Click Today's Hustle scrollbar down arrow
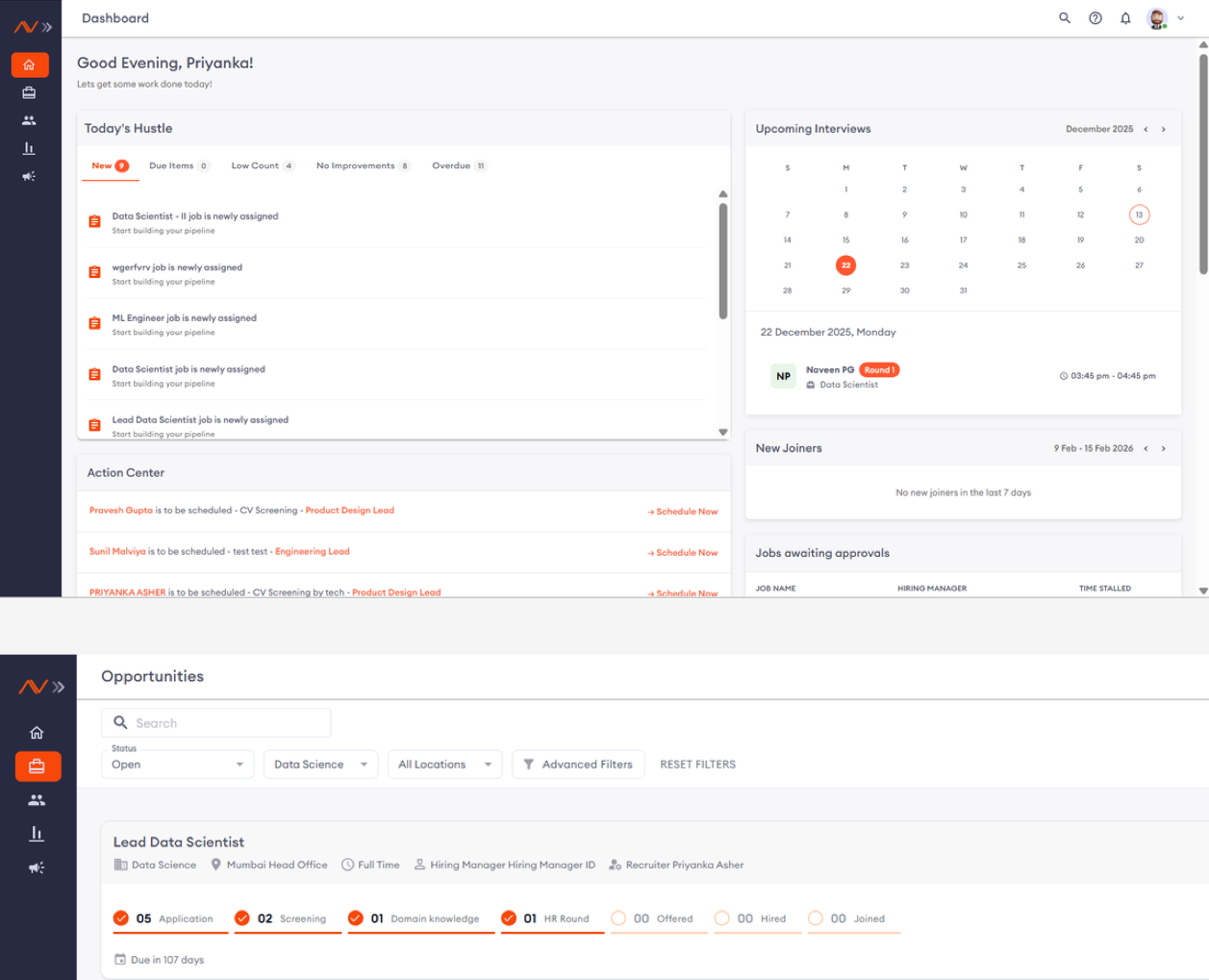The width and height of the screenshot is (1209, 980). (x=723, y=432)
